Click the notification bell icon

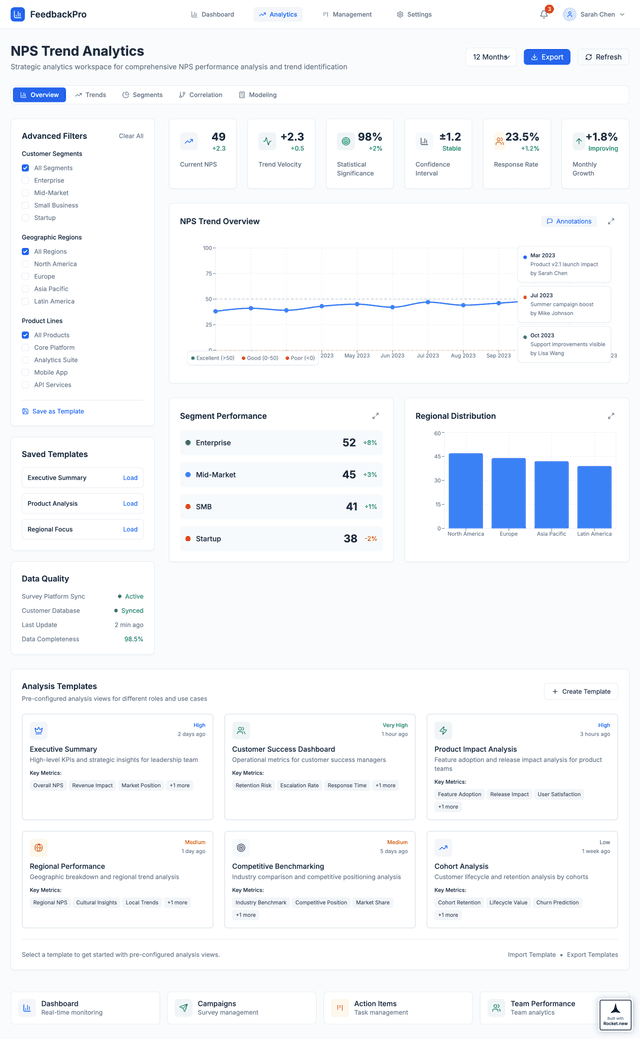click(x=544, y=15)
